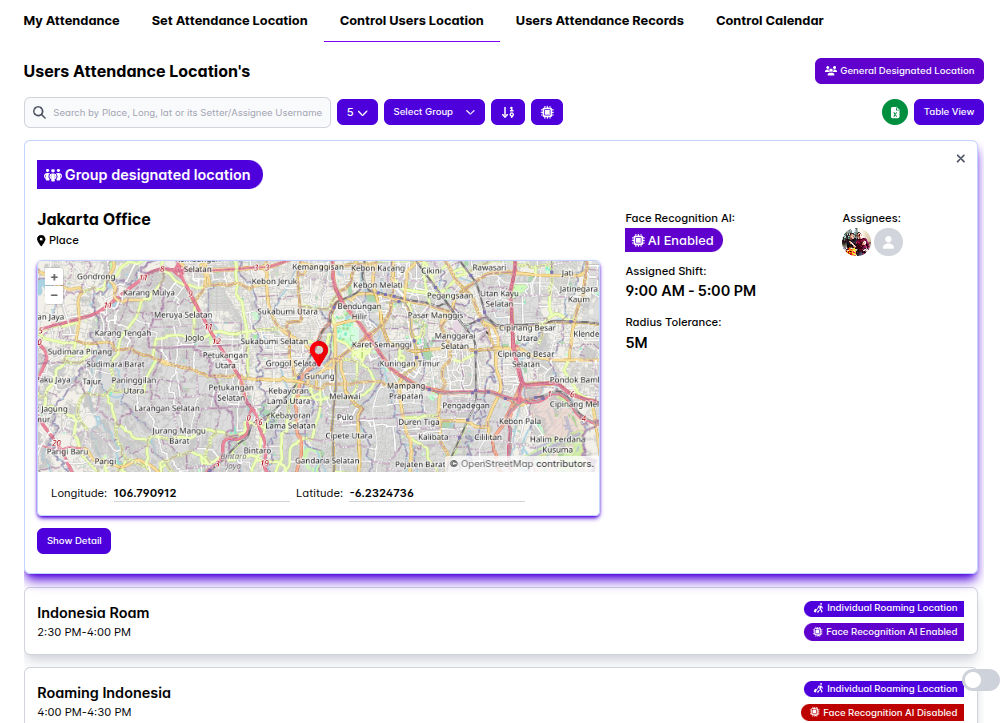Open the Users Attendance Records tab
The width and height of the screenshot is (1007, 723).
(600, 21)
